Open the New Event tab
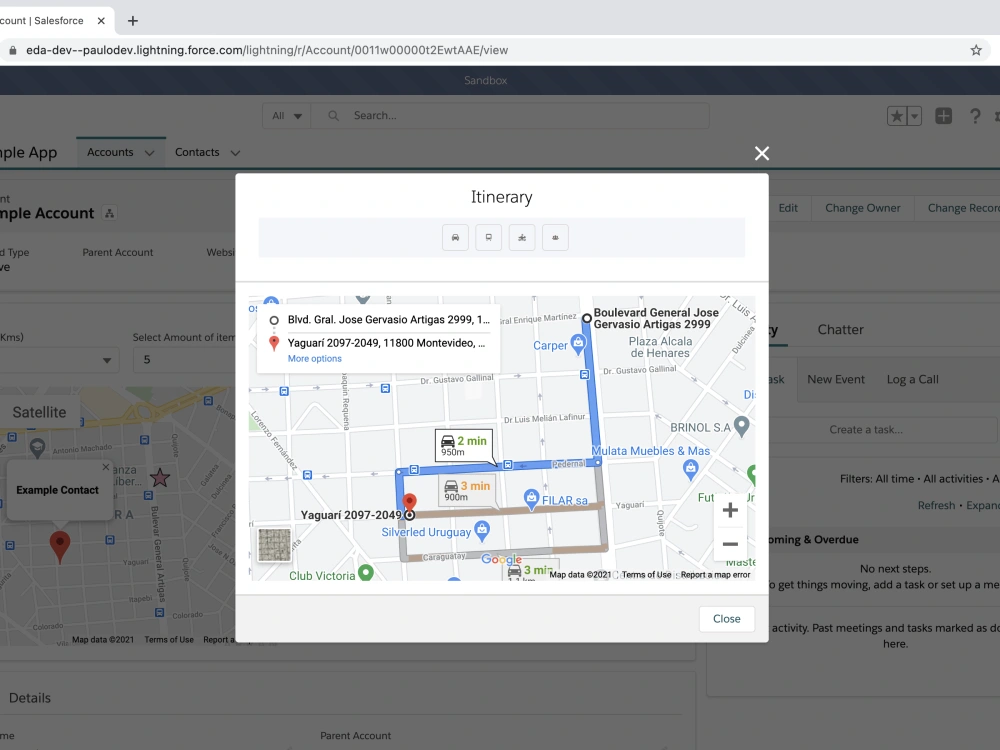 tap(835, 379)
